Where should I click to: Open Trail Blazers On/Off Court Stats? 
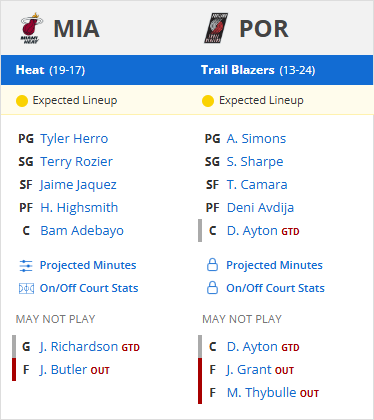(275, 288)
